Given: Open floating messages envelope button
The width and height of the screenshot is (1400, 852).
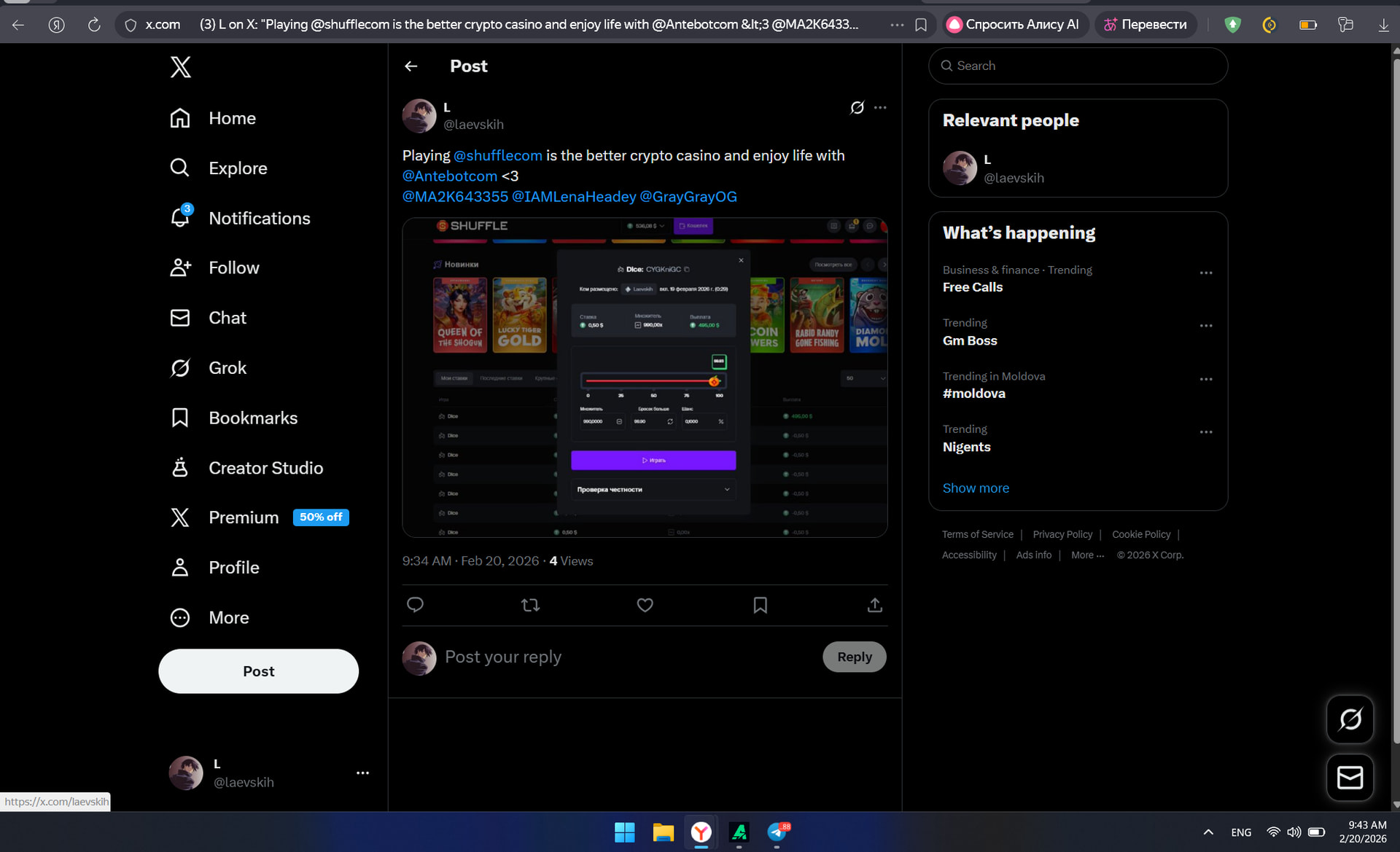Looking at the screenshot, I should pyautogui.click(x=1350, y=778).
